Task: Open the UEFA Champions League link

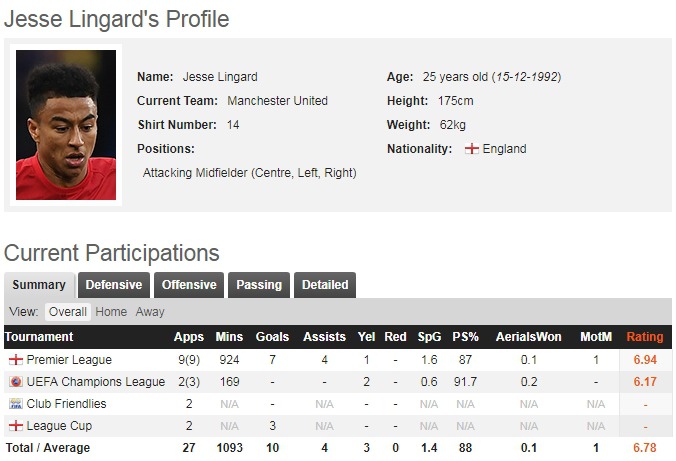Action: pyautogui.click(x=96, y=381)
